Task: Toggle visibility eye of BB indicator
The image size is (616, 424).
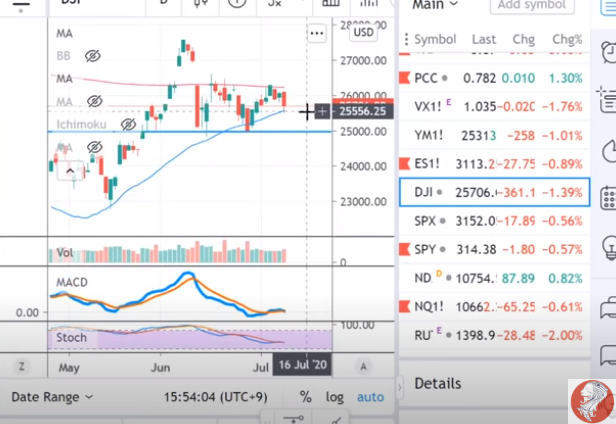Action: (93, 56)
